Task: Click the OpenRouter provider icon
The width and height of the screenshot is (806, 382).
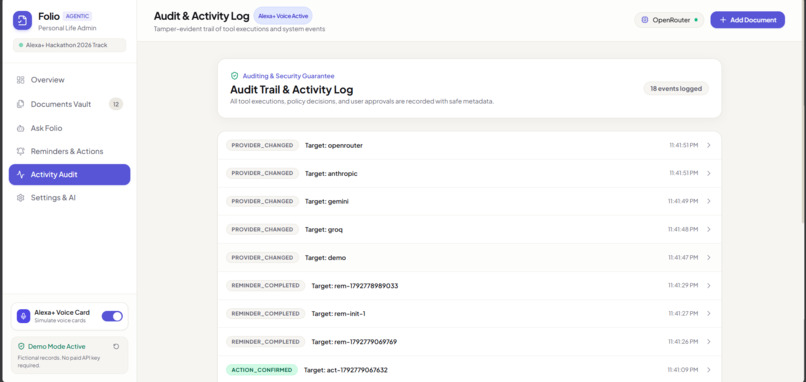Action: [645, 20]
